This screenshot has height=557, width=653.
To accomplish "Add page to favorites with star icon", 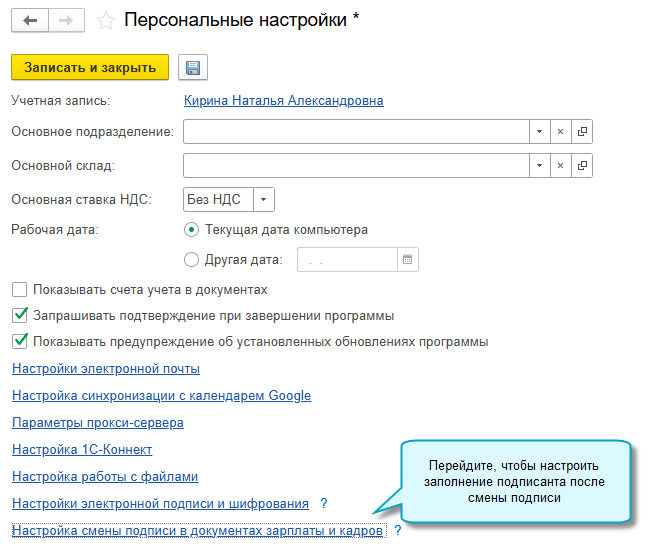I will [106, 21].
